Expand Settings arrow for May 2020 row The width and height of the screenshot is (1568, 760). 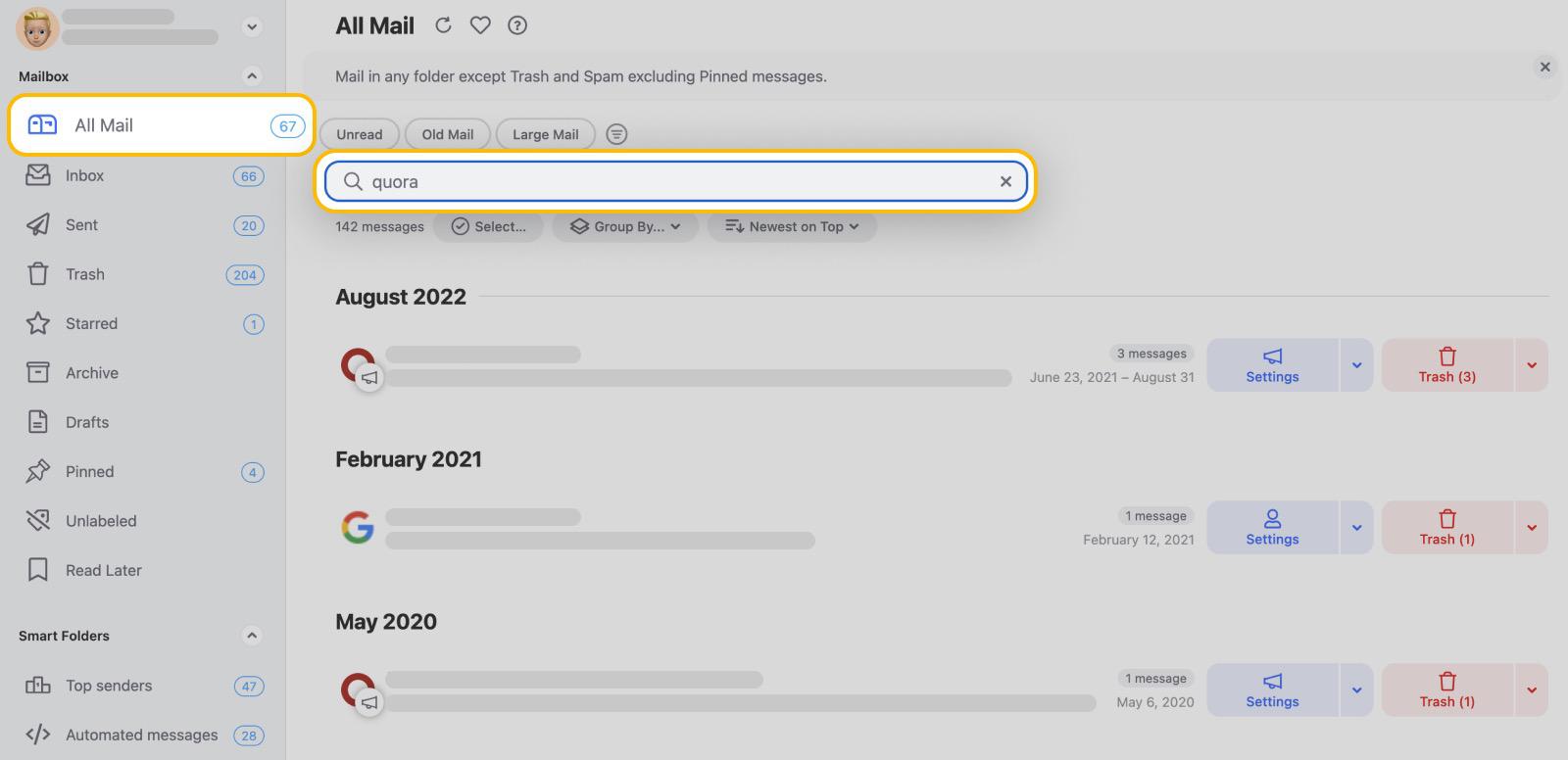(x=1356, y=690)
